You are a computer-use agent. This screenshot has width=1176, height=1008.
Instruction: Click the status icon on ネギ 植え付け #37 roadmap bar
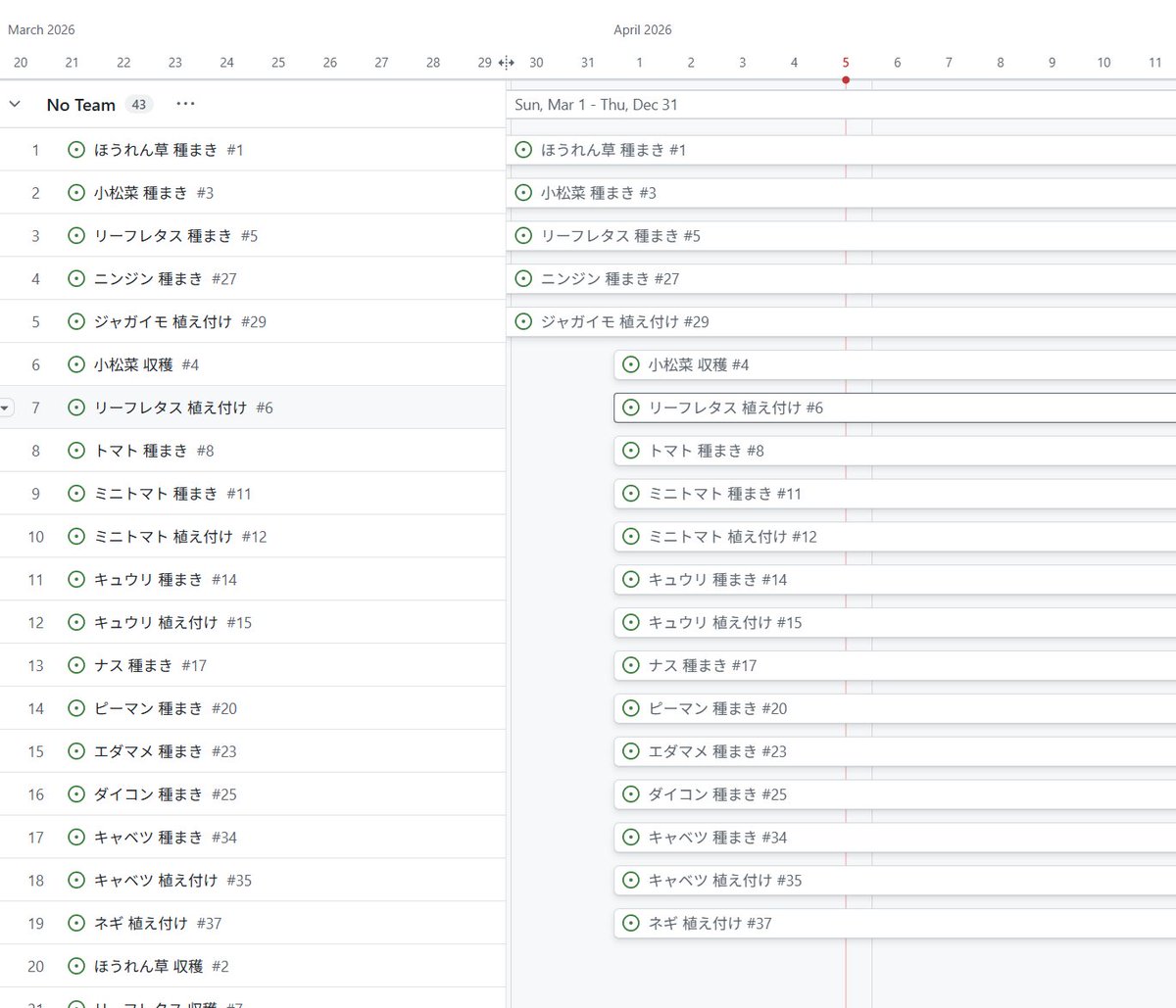[x=631, y=923]
